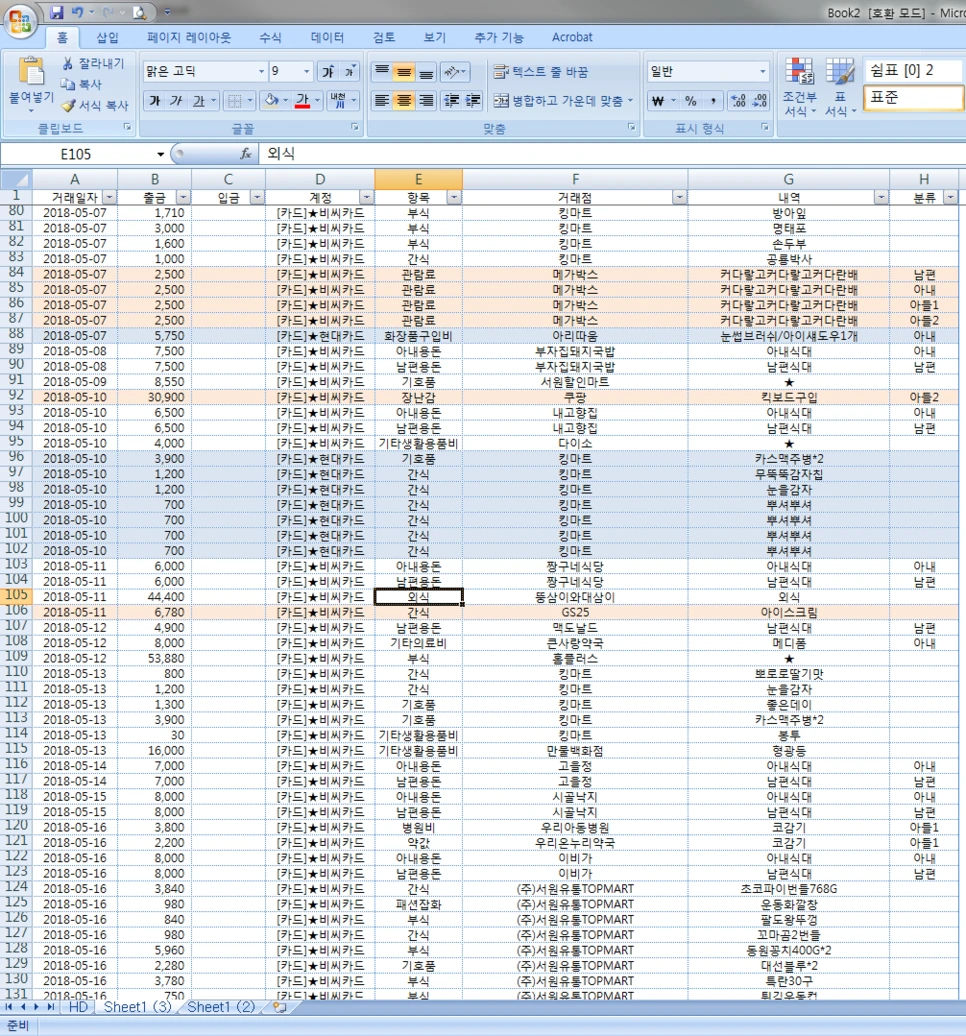Switch to the 수식 ribbon tab
This screenshot has height=1036, width=966.
tap(270, 38)
